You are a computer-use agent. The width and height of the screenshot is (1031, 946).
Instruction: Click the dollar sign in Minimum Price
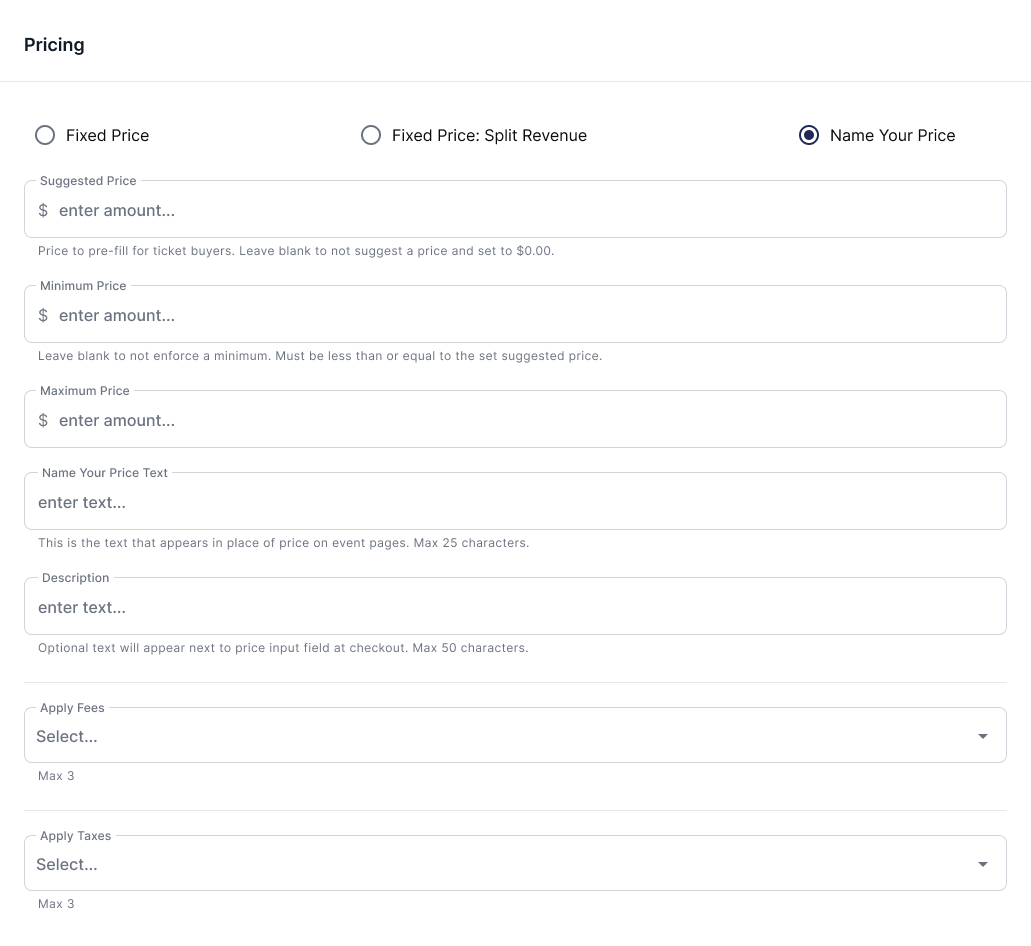tap(43, 316)
